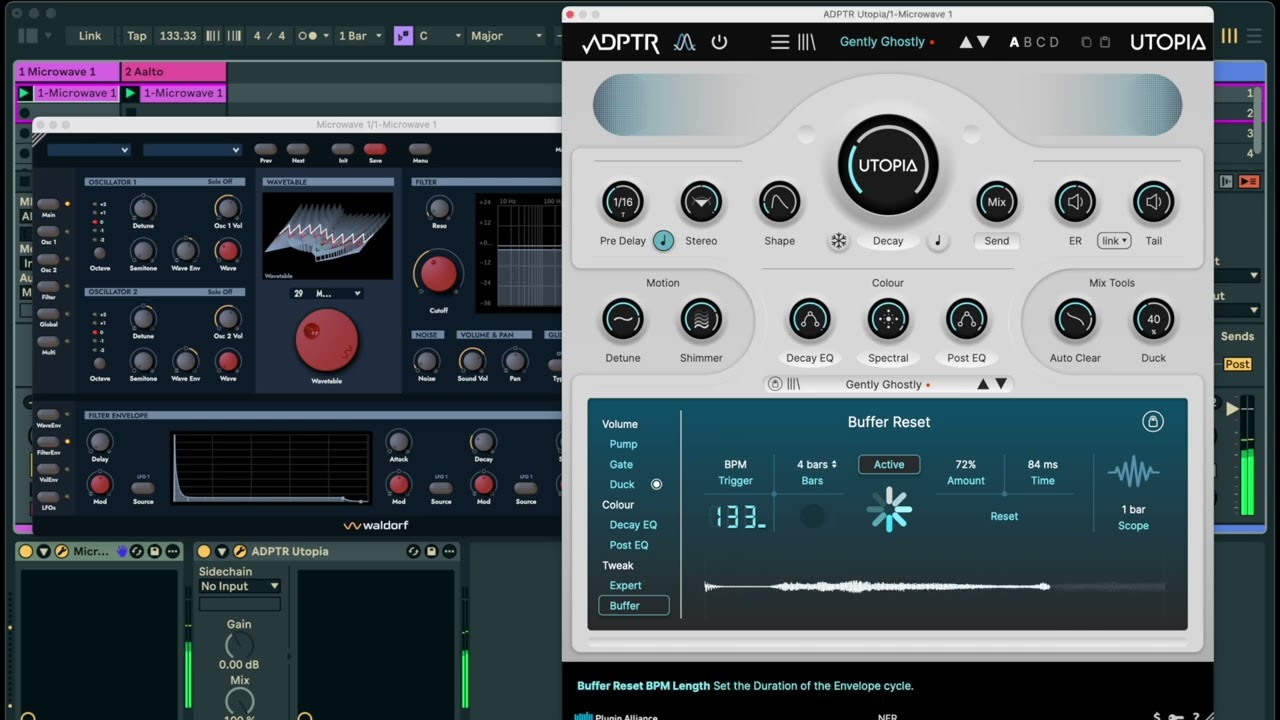Open Sidechain No Input dropdown
1280x720 pixels.
(x=240, y=586)
